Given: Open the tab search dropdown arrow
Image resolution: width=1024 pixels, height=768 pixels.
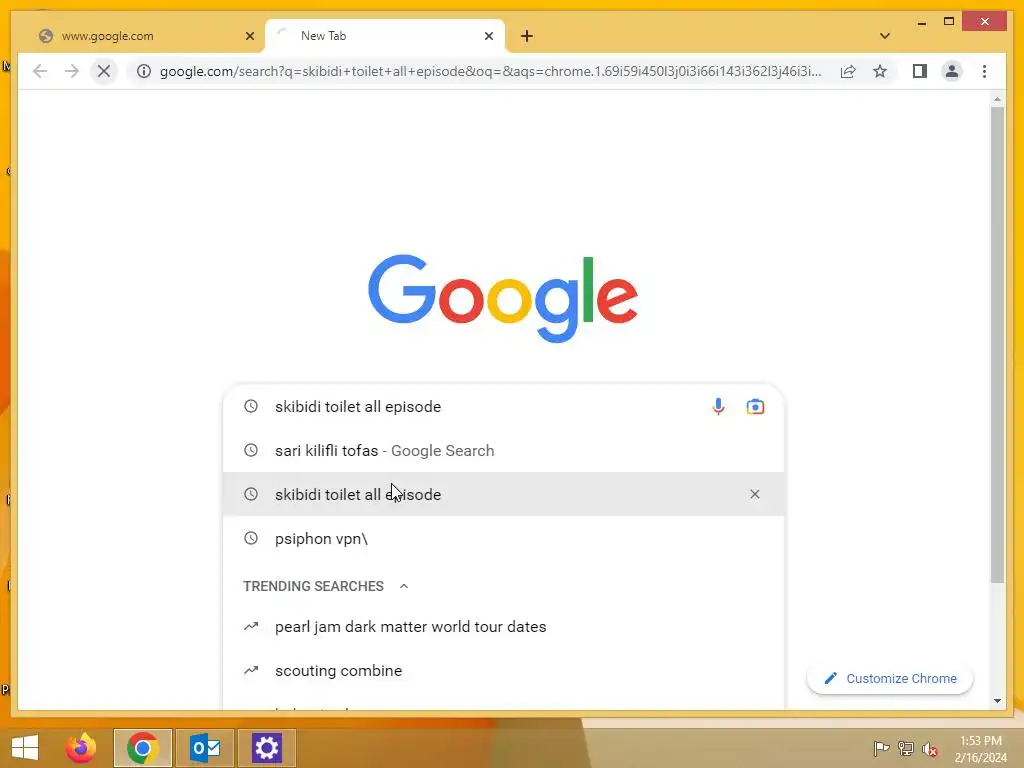Looking at the screenshot, I should [884, 36].
